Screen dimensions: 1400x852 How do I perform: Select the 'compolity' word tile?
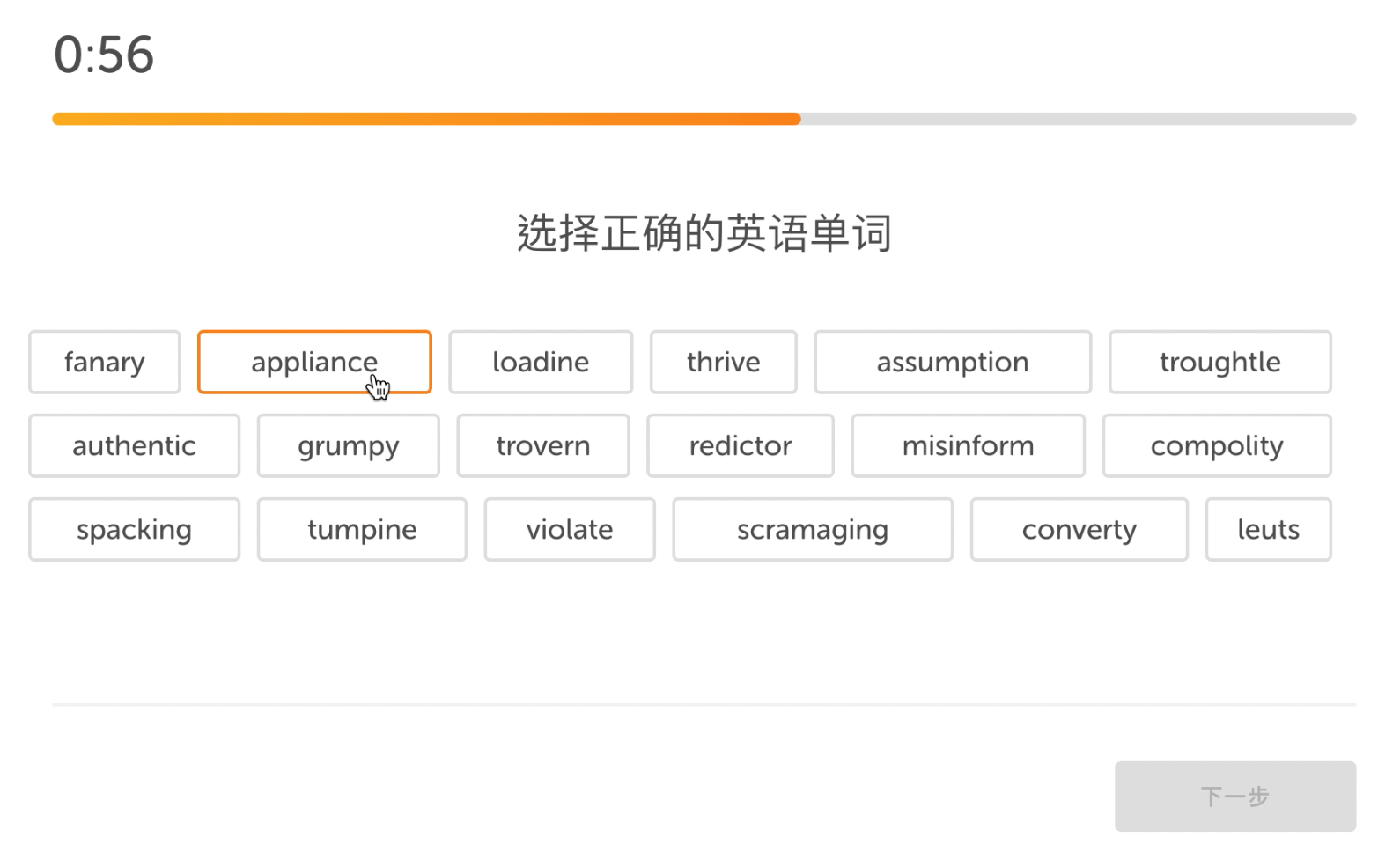coord(1217,445)
